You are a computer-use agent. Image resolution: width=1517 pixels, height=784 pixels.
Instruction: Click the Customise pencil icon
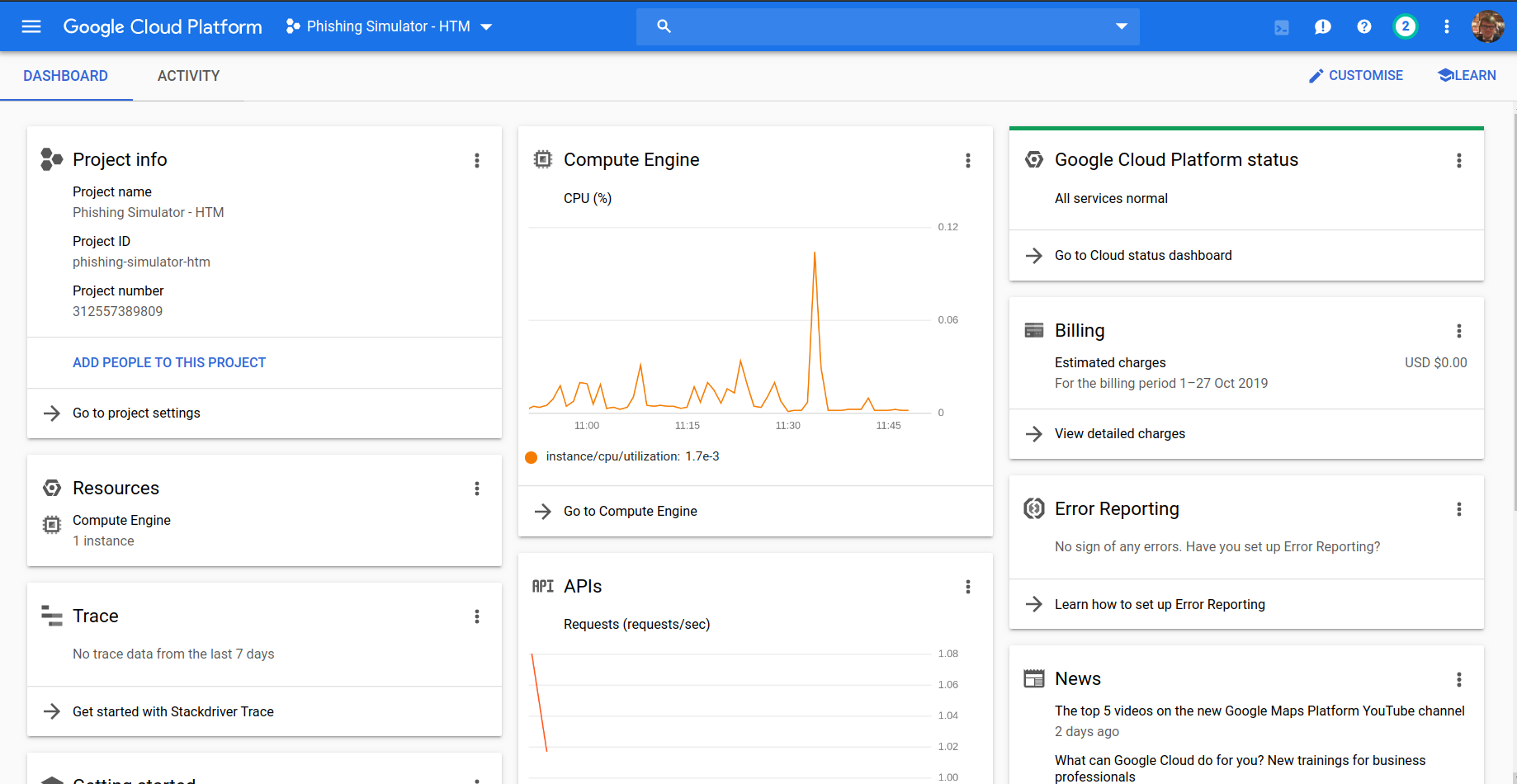point(1316,76)
